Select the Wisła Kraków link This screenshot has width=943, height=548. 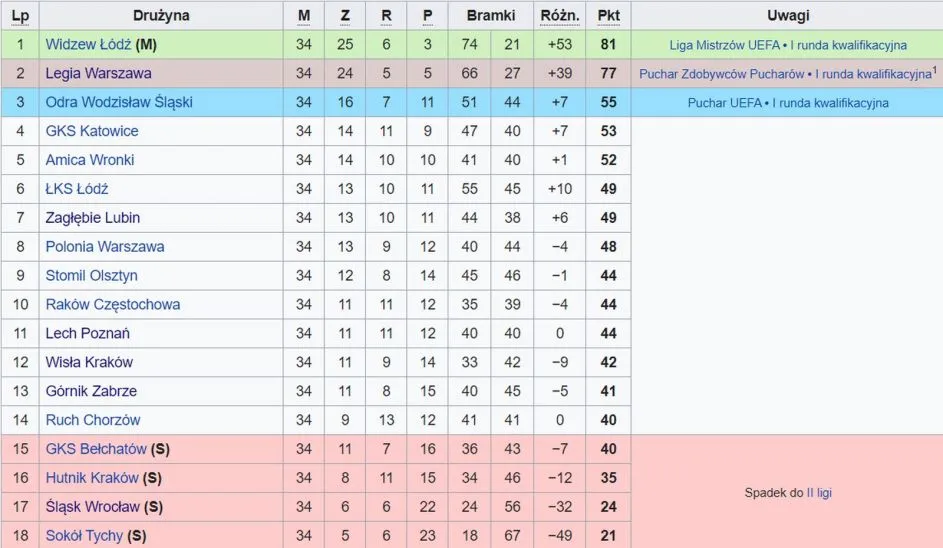pyautogui.click(x=89, y=362)
